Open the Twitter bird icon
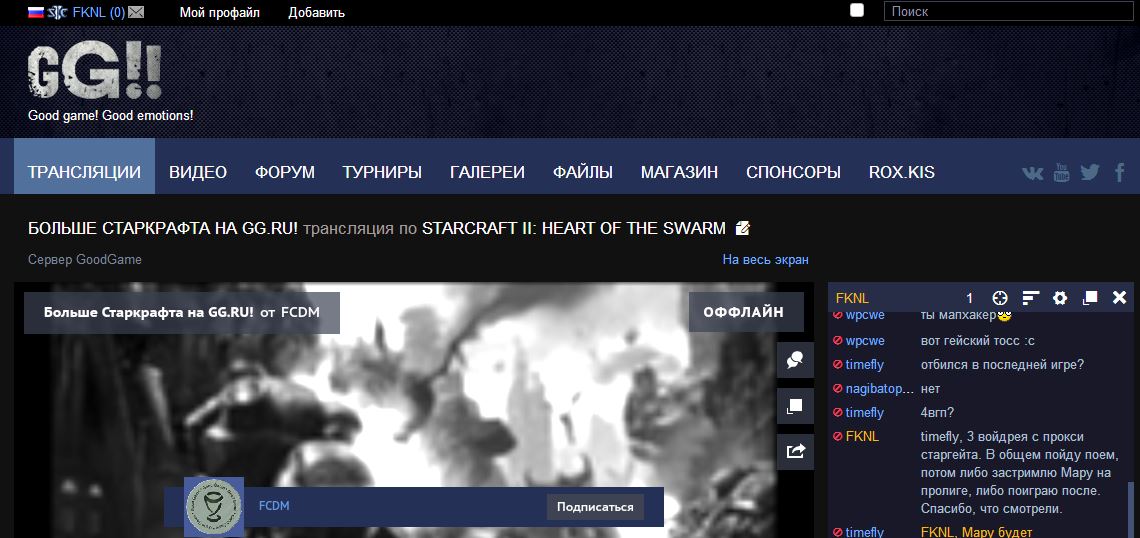This screenshot has height=538, width=1140. click(x=1090, y=173)
